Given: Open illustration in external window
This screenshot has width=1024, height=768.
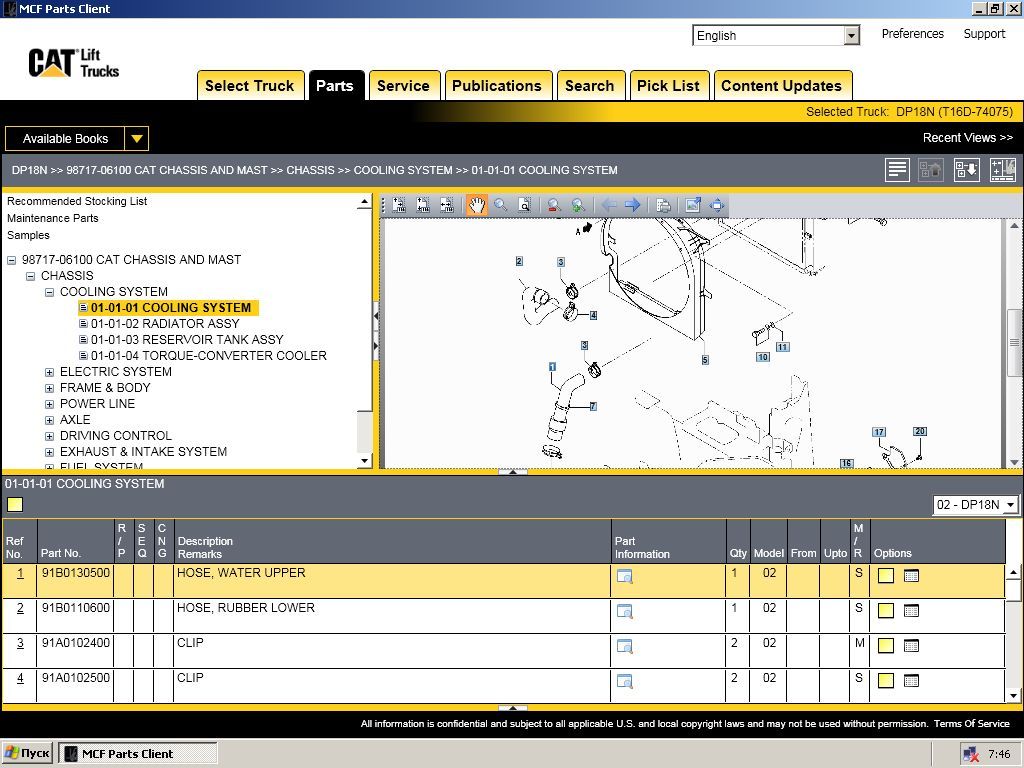Looking at the screenshot, I should 693,205.
